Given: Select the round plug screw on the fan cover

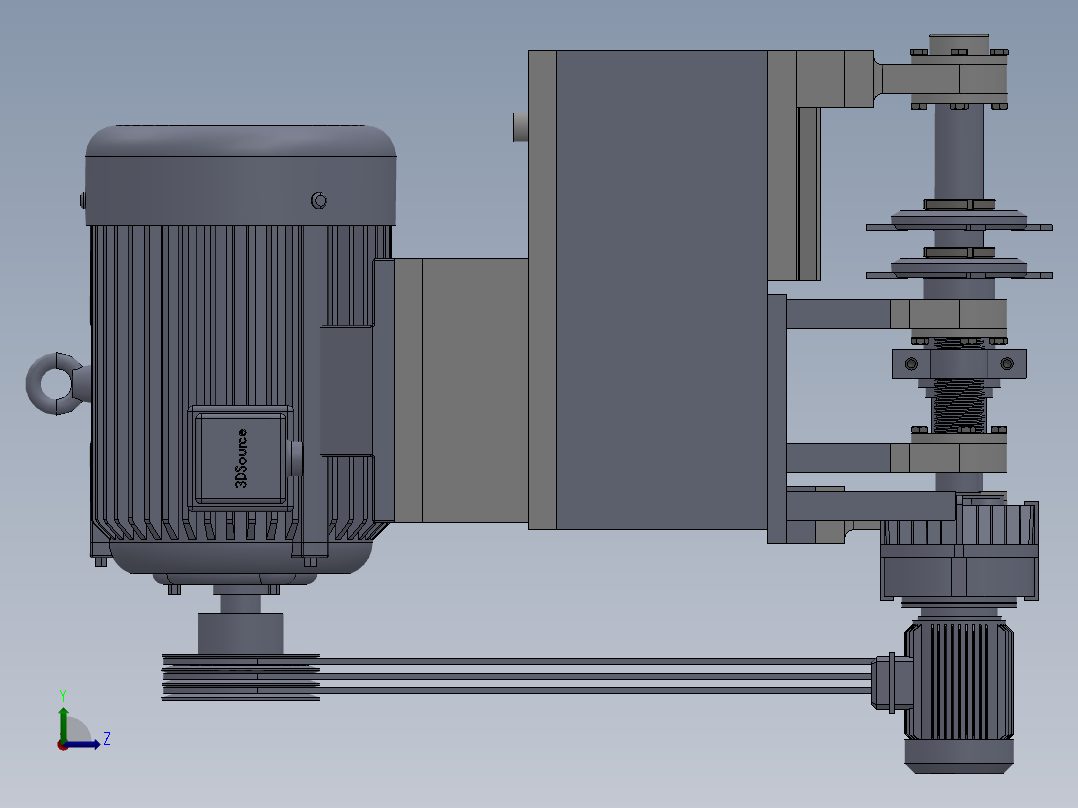Looking at the screenshot, I should (x=318, y=200).
